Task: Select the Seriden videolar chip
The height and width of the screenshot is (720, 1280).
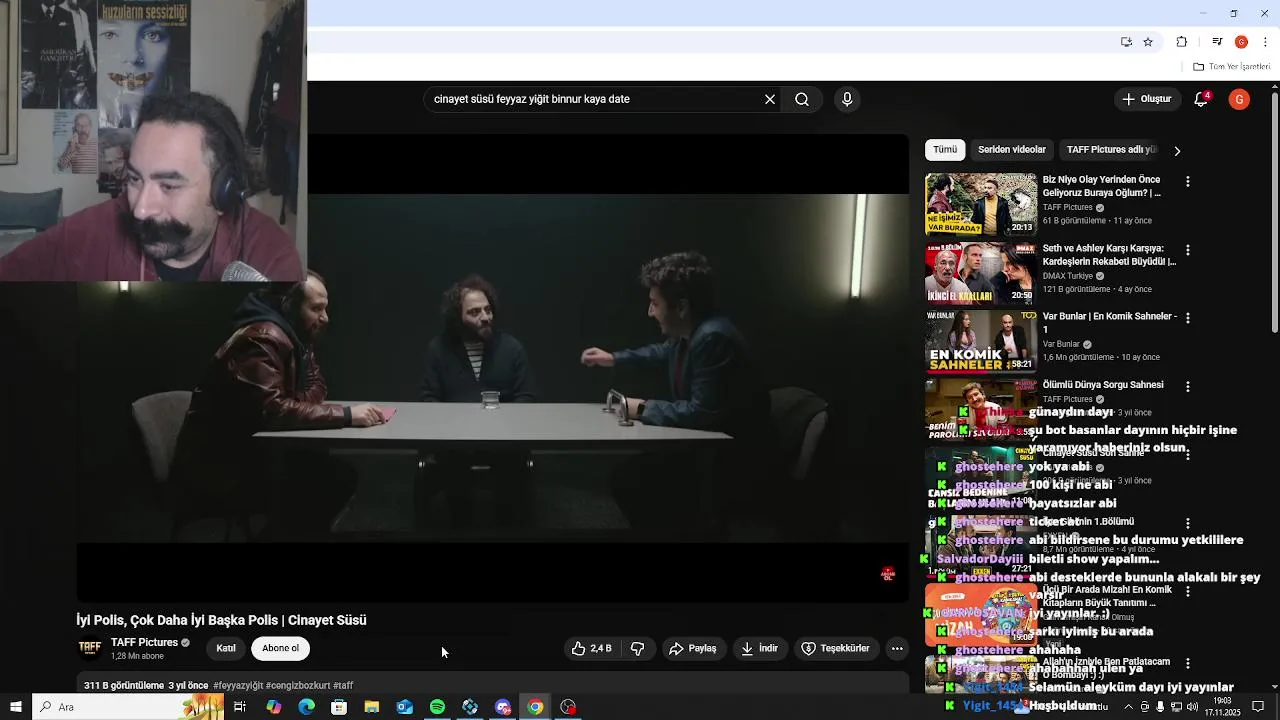Action: (1012, 150)
